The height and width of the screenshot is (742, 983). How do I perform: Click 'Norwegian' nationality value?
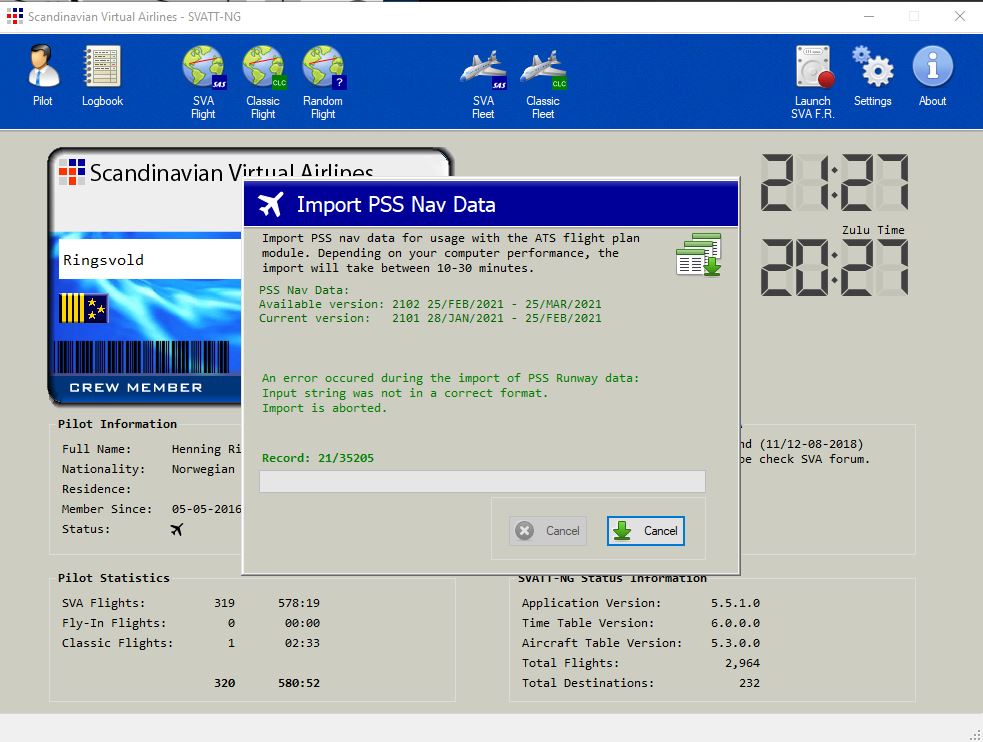pos(203,469)
